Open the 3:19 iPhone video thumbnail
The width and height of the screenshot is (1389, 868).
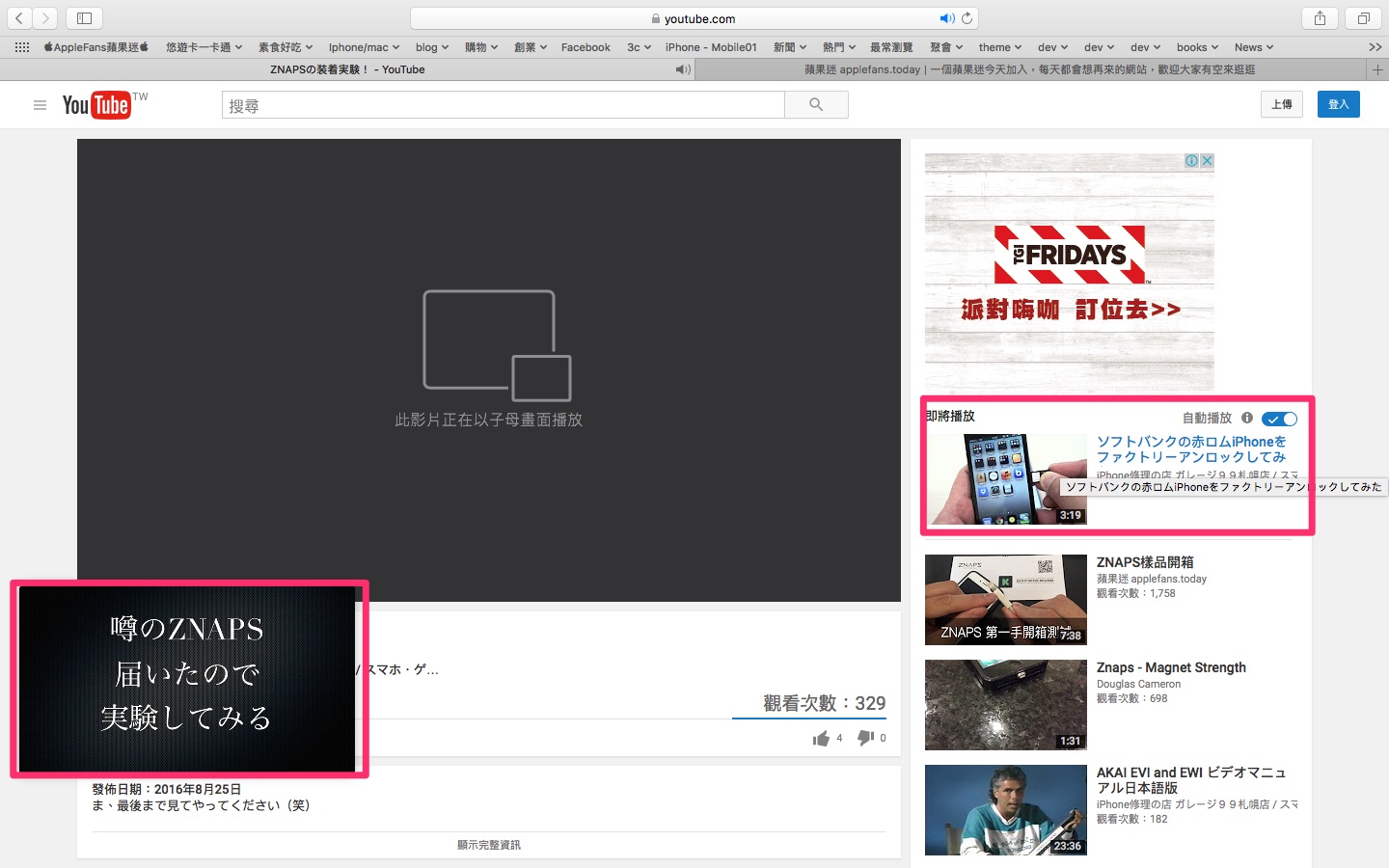coord(1006,479)
